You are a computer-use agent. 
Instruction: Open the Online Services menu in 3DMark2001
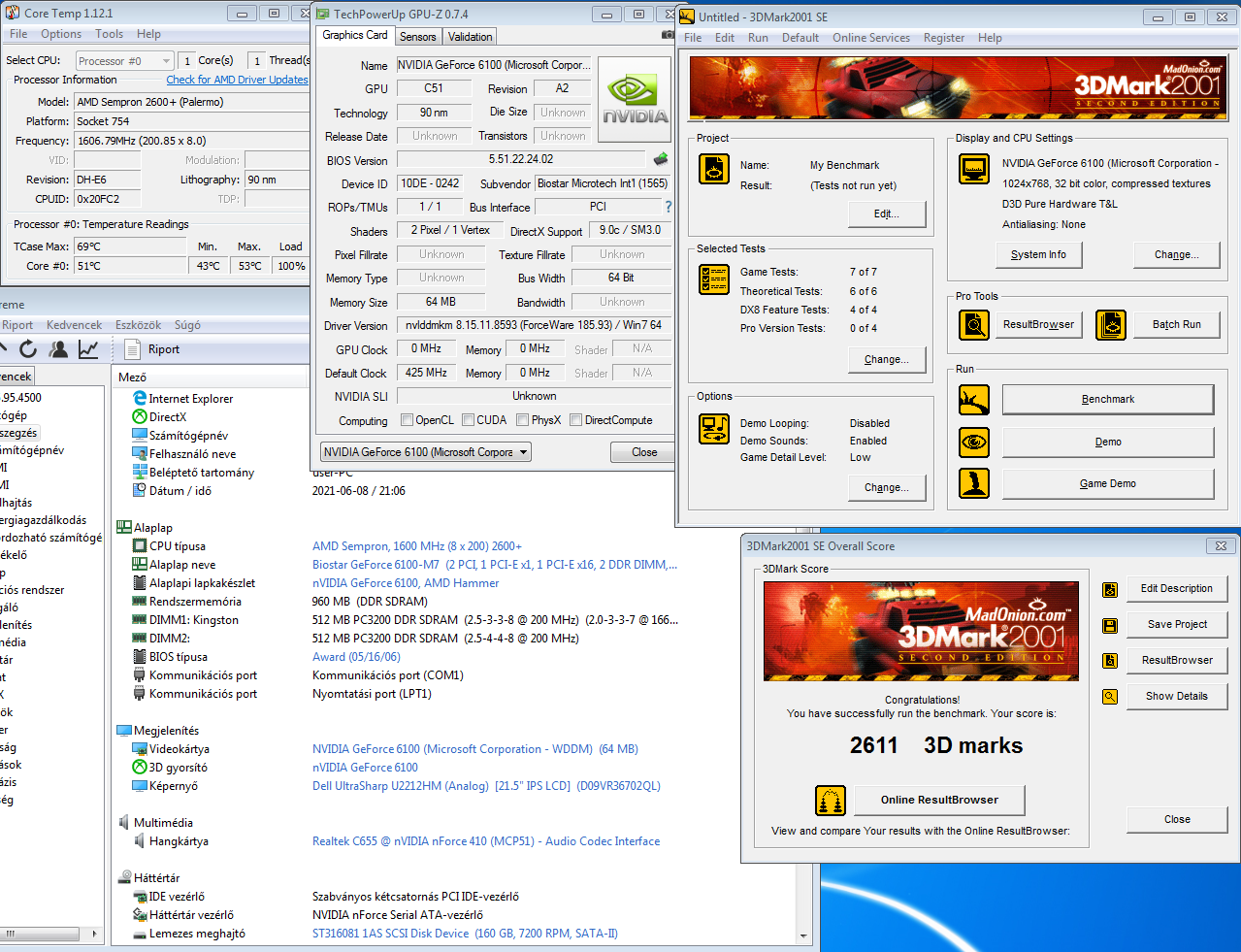click(x=870, y=38)
